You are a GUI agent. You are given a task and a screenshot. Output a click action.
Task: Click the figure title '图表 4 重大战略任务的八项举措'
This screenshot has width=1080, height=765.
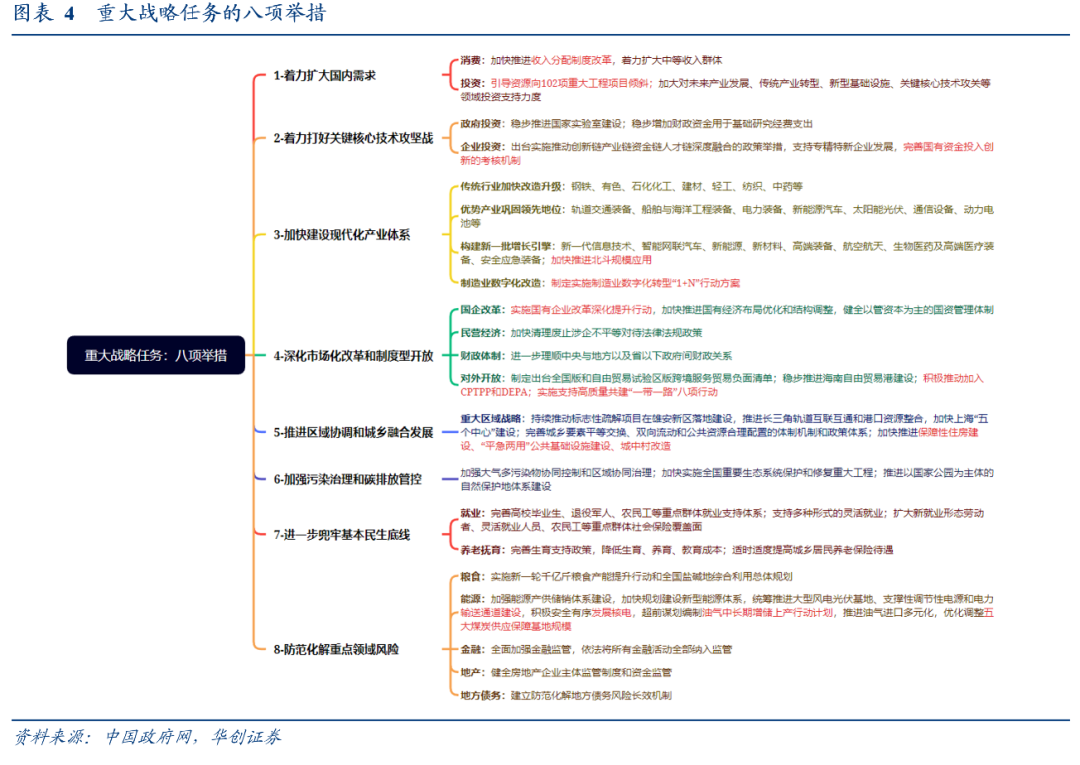[x=169, y=14]
